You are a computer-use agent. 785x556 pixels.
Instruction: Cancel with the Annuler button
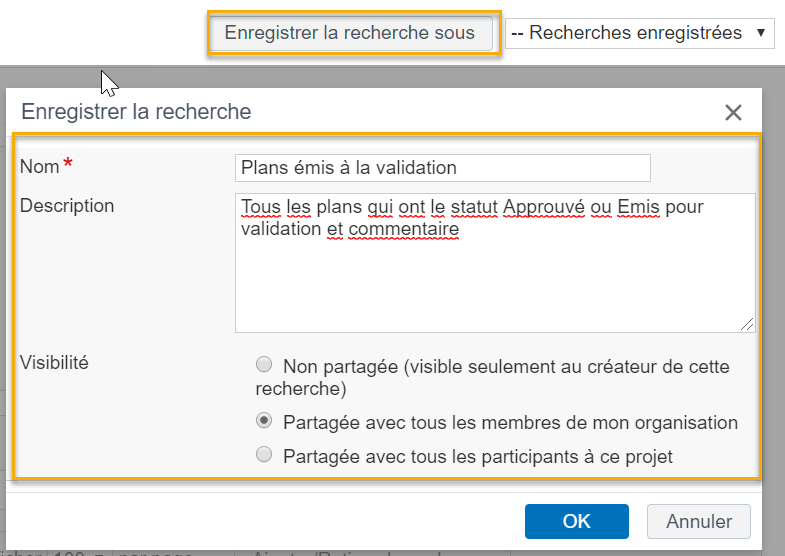(698, 521)
